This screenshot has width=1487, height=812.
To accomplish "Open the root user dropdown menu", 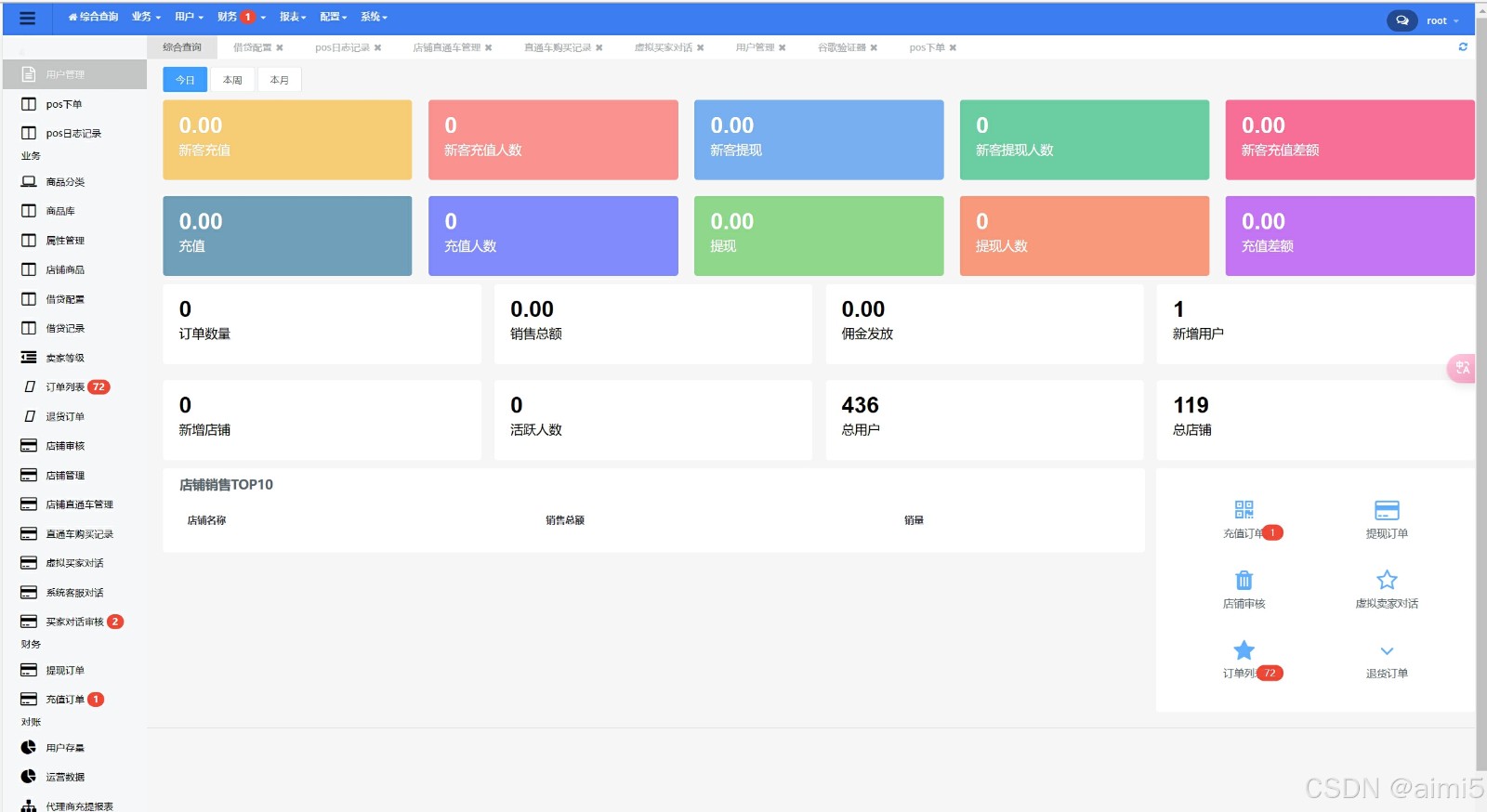I will 1441,20.
